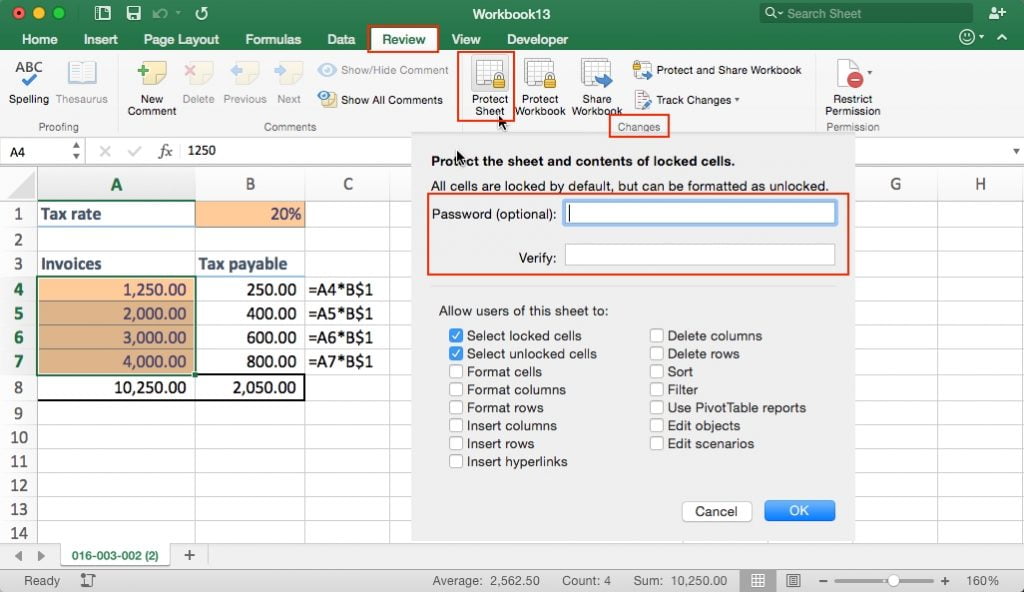Open the Home tab
Viewport: 1024px width, 592px height.
[40, 39]
